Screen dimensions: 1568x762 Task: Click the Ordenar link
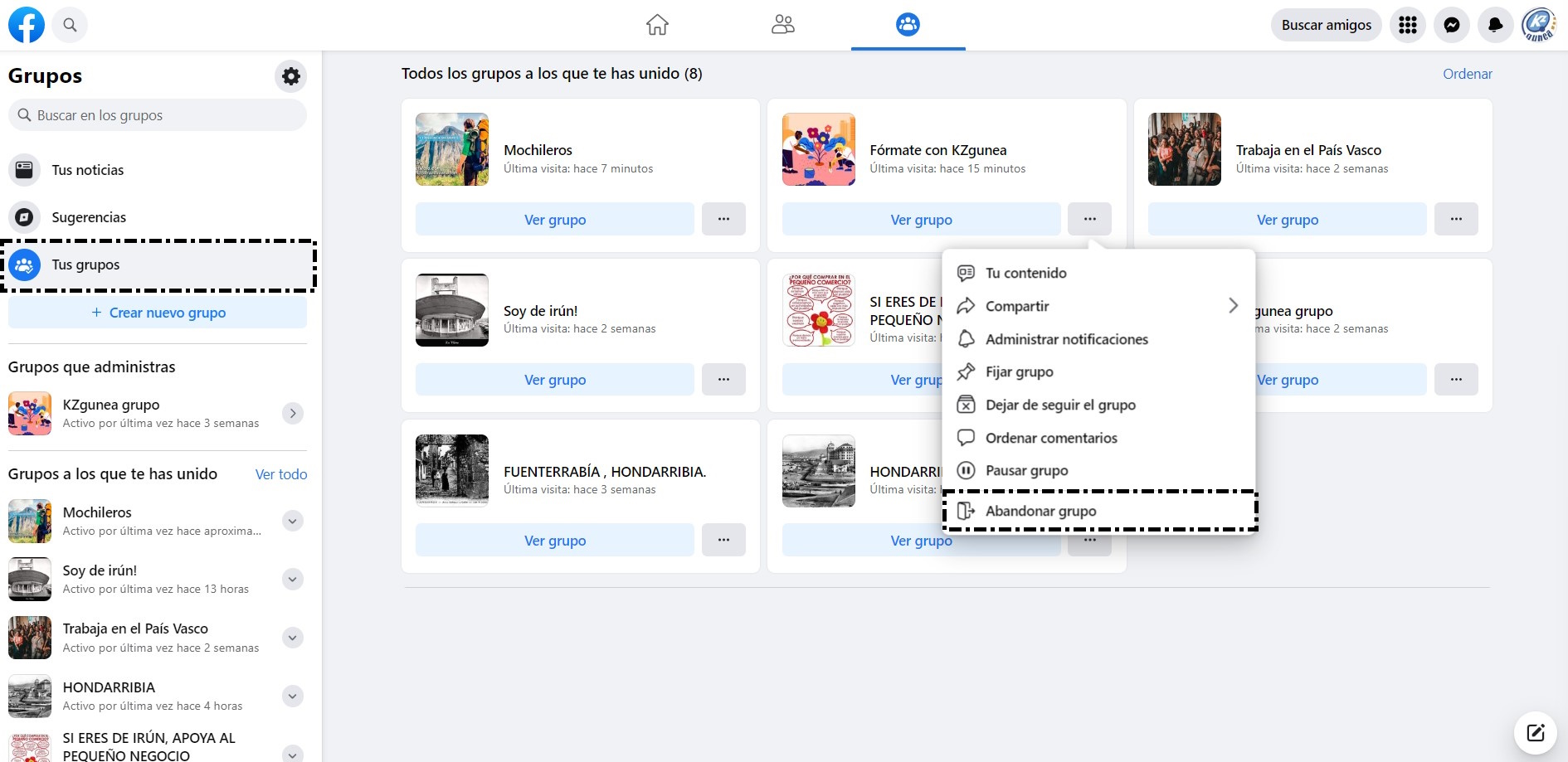(1467, 74)
